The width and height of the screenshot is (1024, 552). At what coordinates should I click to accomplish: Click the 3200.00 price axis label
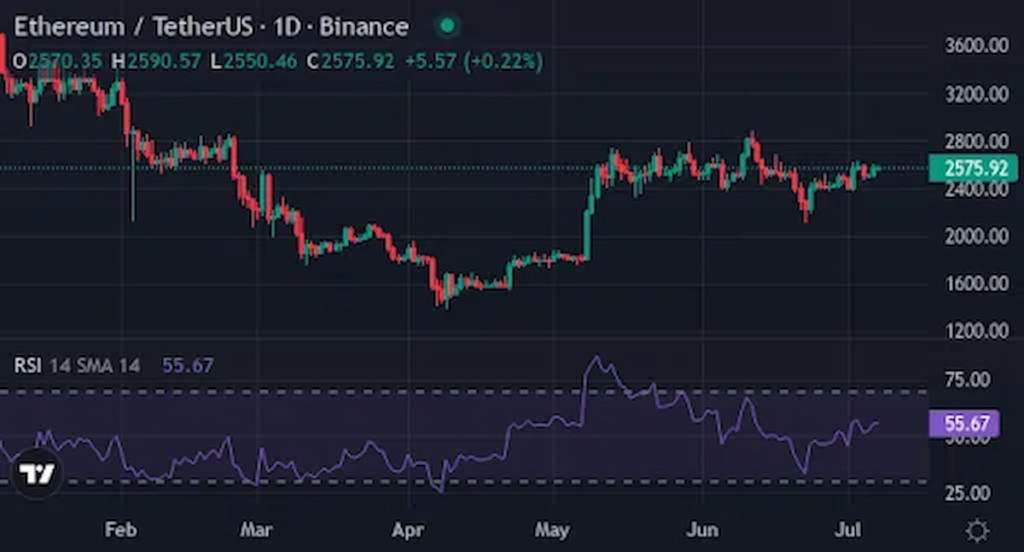(x=976, y=95)
